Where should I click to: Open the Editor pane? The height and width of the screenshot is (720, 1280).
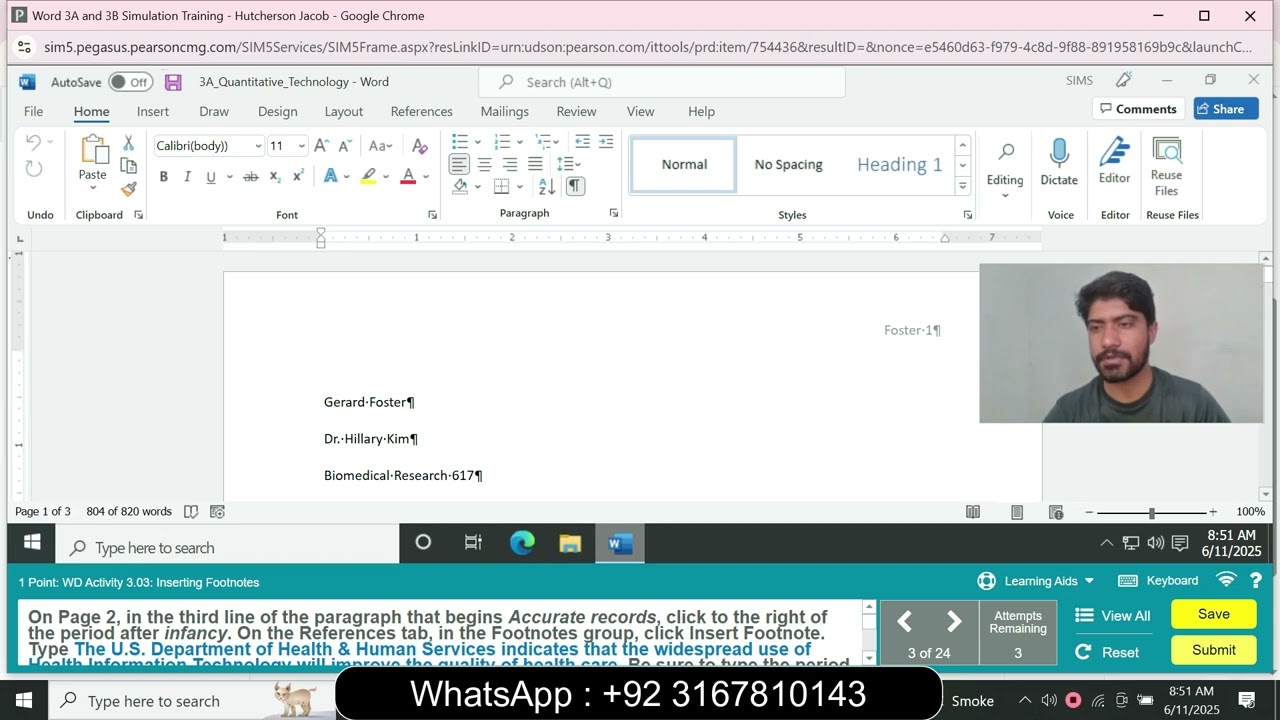(1115, 162)
